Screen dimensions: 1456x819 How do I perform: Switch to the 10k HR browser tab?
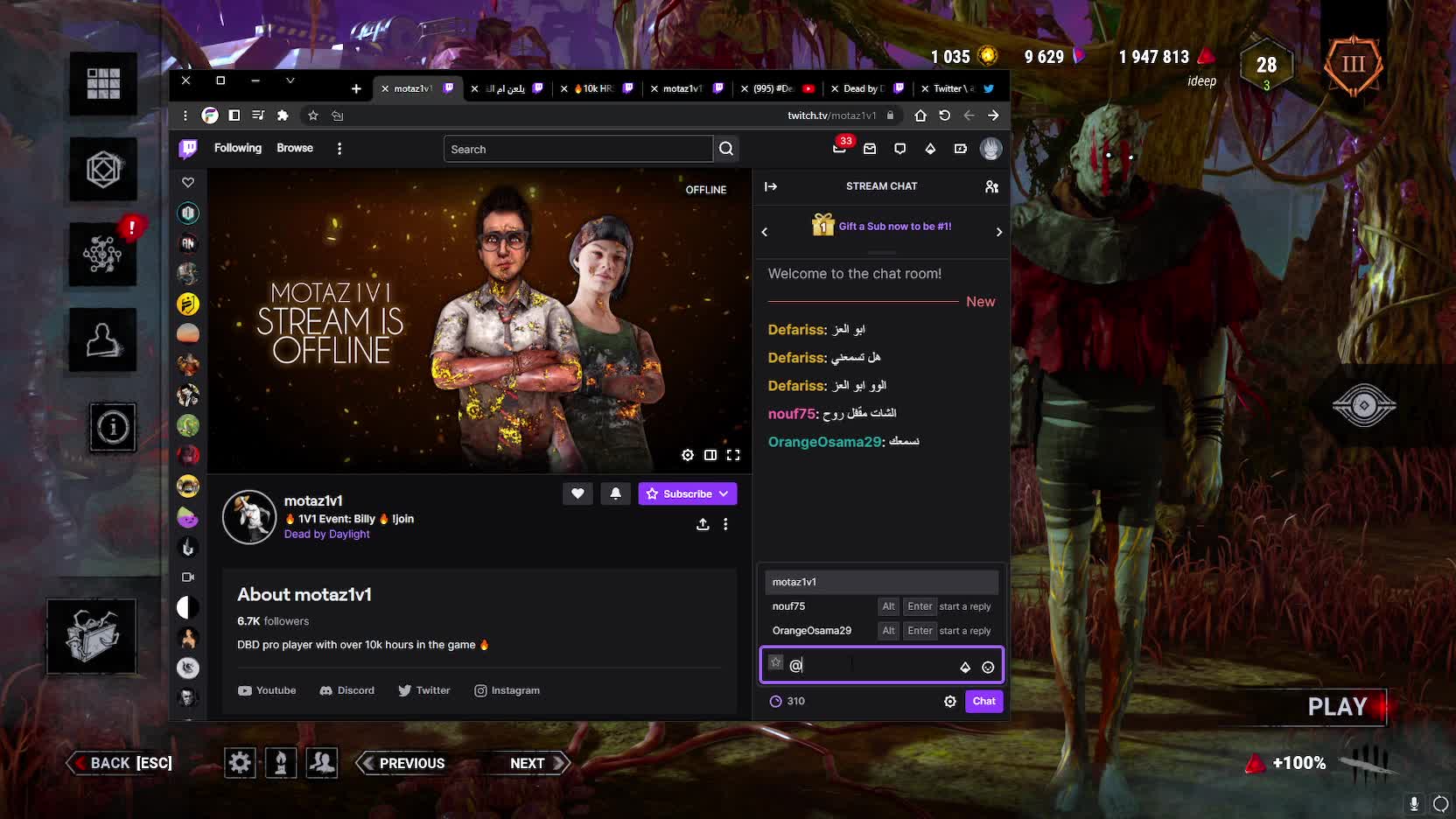pos(598,88)
